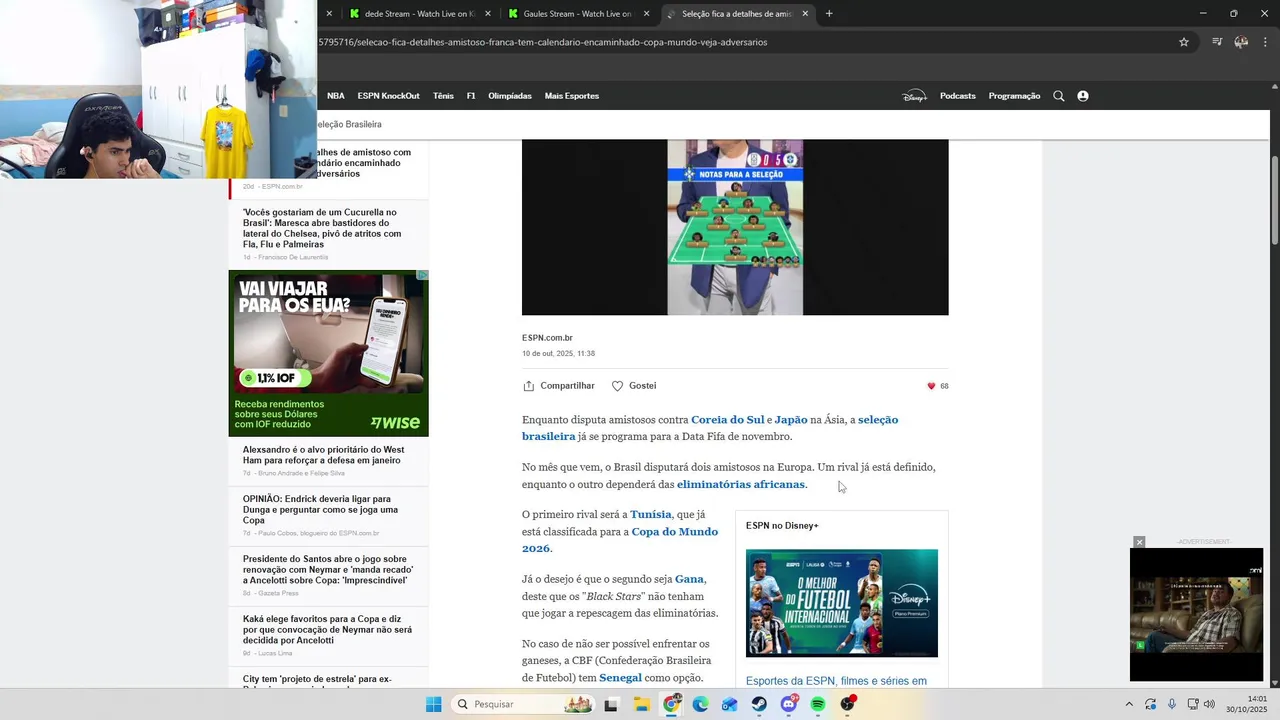1280x720 pixels.
Task: Click the floating advertisement video player
Action: coord(1196,614)
